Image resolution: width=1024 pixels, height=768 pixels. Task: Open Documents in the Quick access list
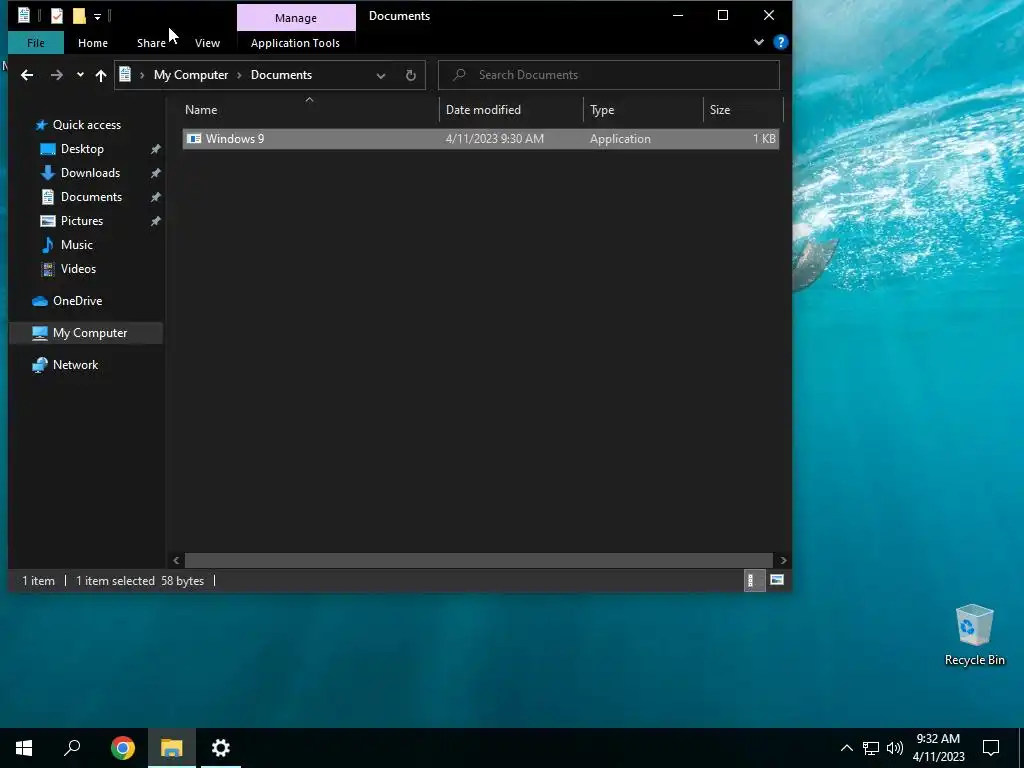point(91,197)
